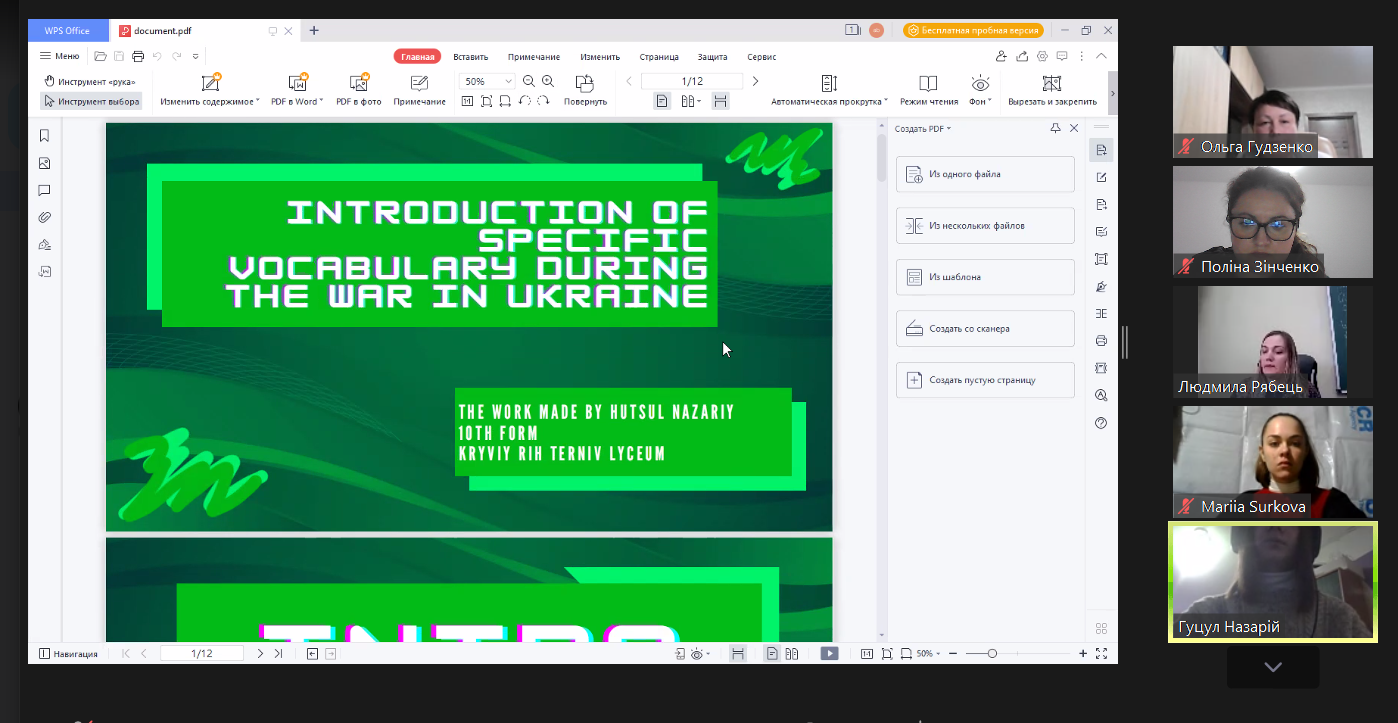Toggle pin on the Создать PDF panel
Screen dimensions: 1398x723
pos(1055,129)
